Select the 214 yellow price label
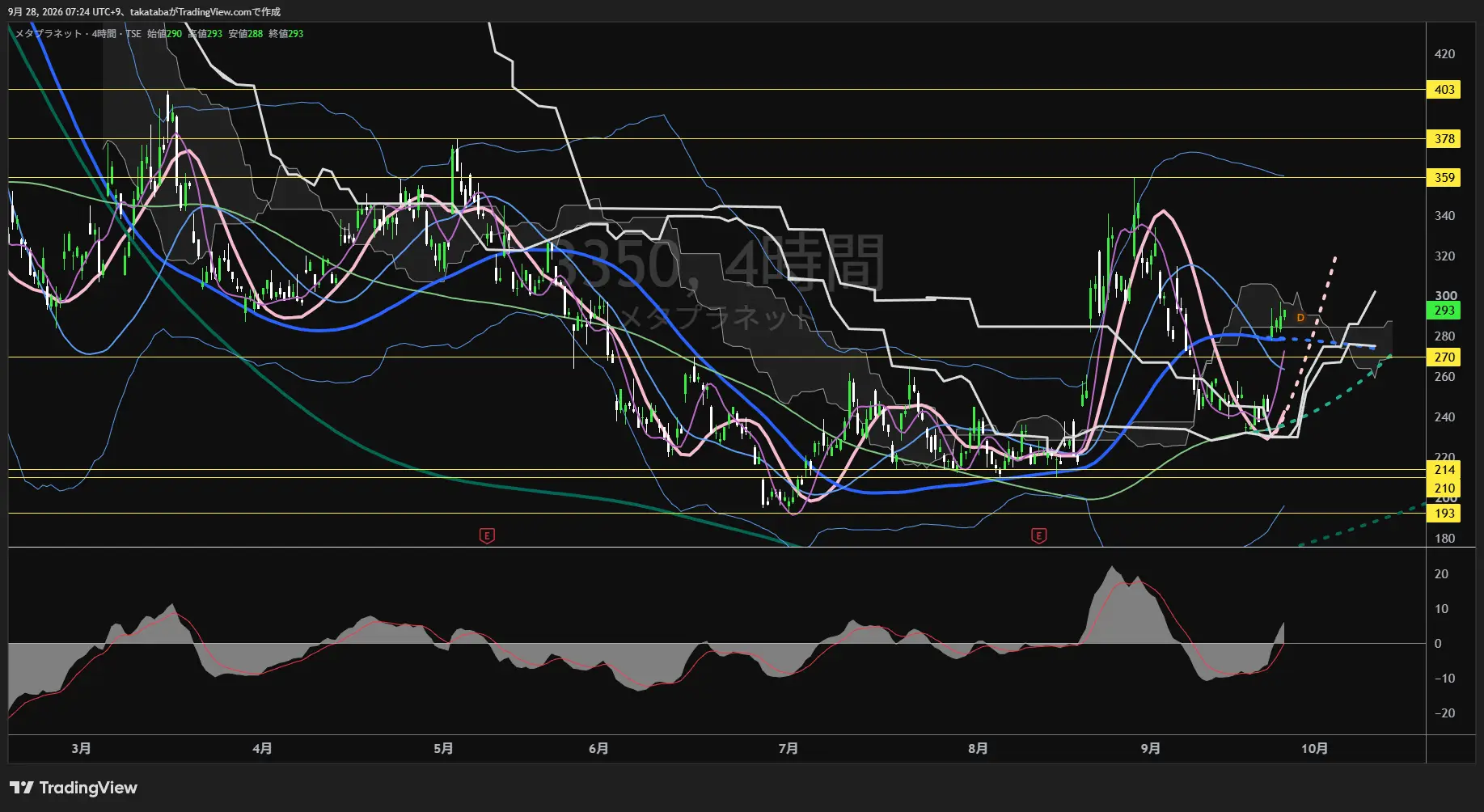The image size is (1484, 812). point(1444,470)
